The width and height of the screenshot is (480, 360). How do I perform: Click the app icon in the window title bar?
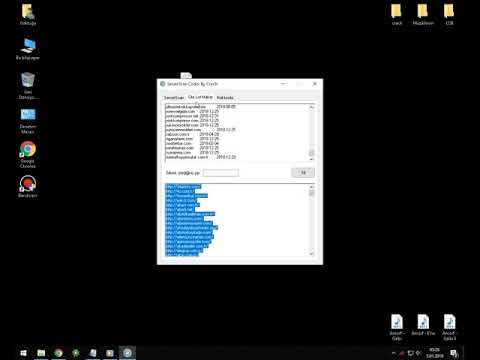click(x=163, y=84)
